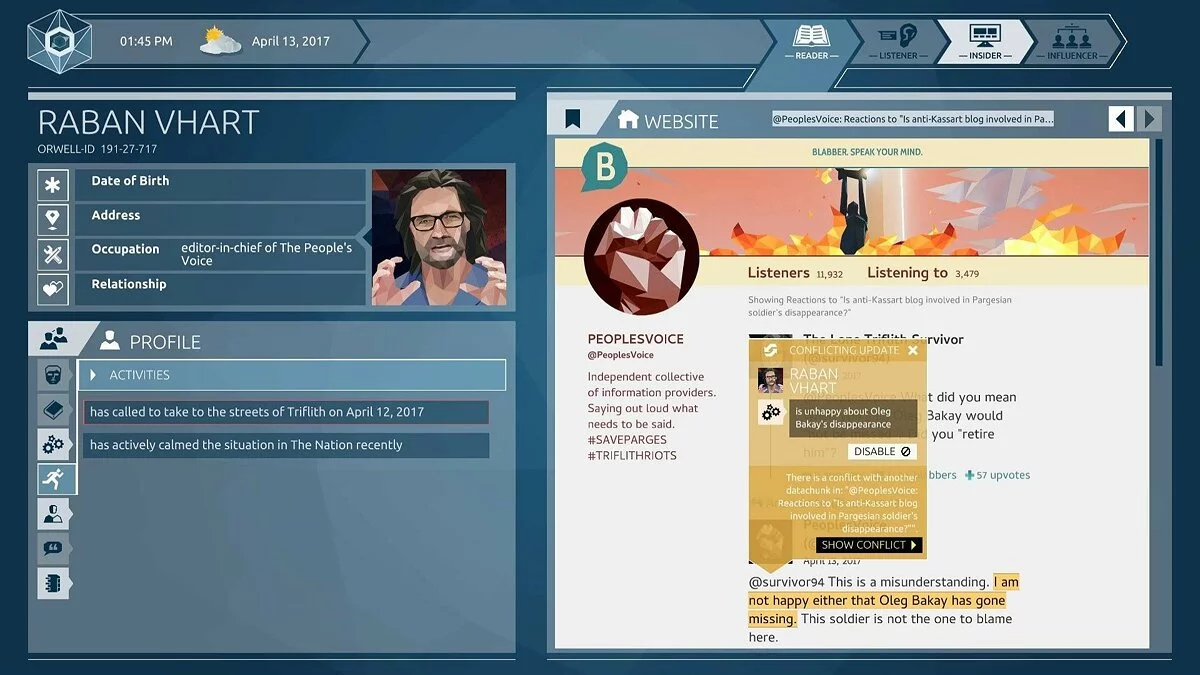Click the bookmark icon next to the website tab
Image resolution: width=1200 pixels, height=675 pixels.
pyautogui.click(x=572, y=117)
